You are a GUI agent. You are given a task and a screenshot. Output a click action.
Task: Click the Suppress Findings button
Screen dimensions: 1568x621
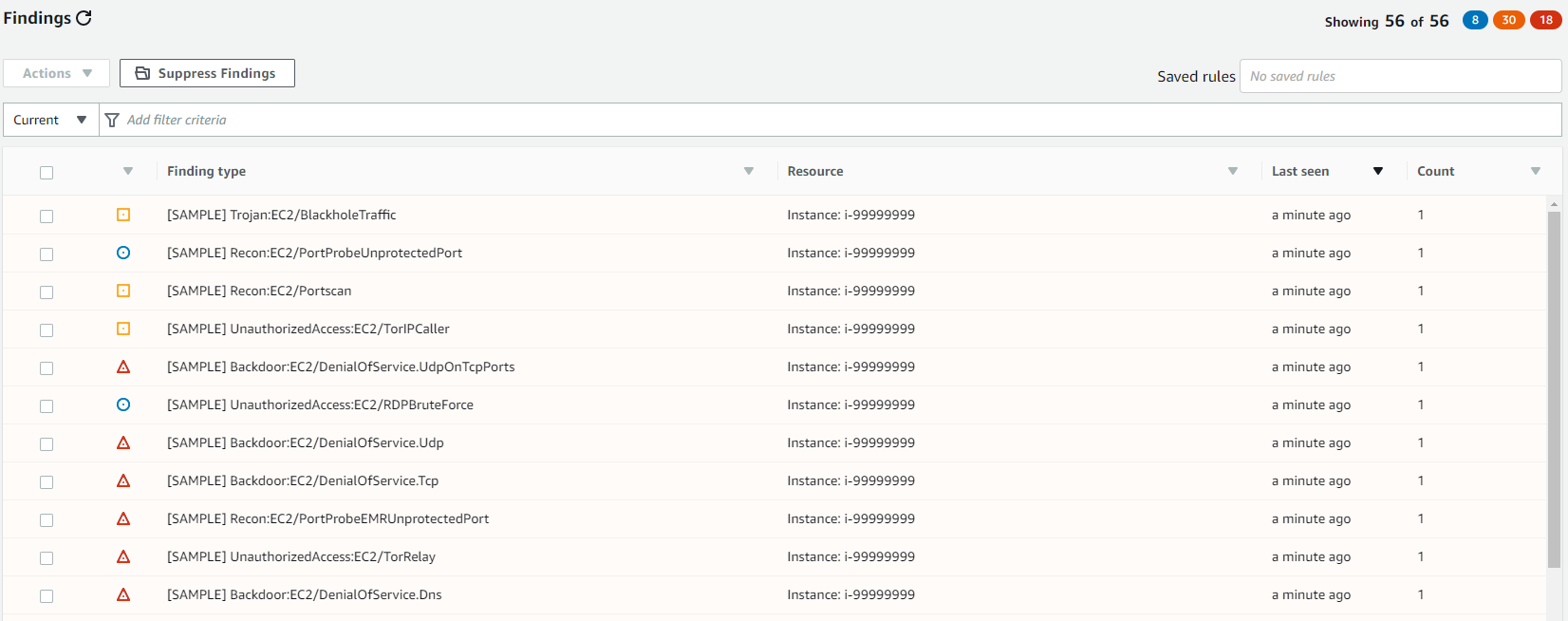click(207, 73)
